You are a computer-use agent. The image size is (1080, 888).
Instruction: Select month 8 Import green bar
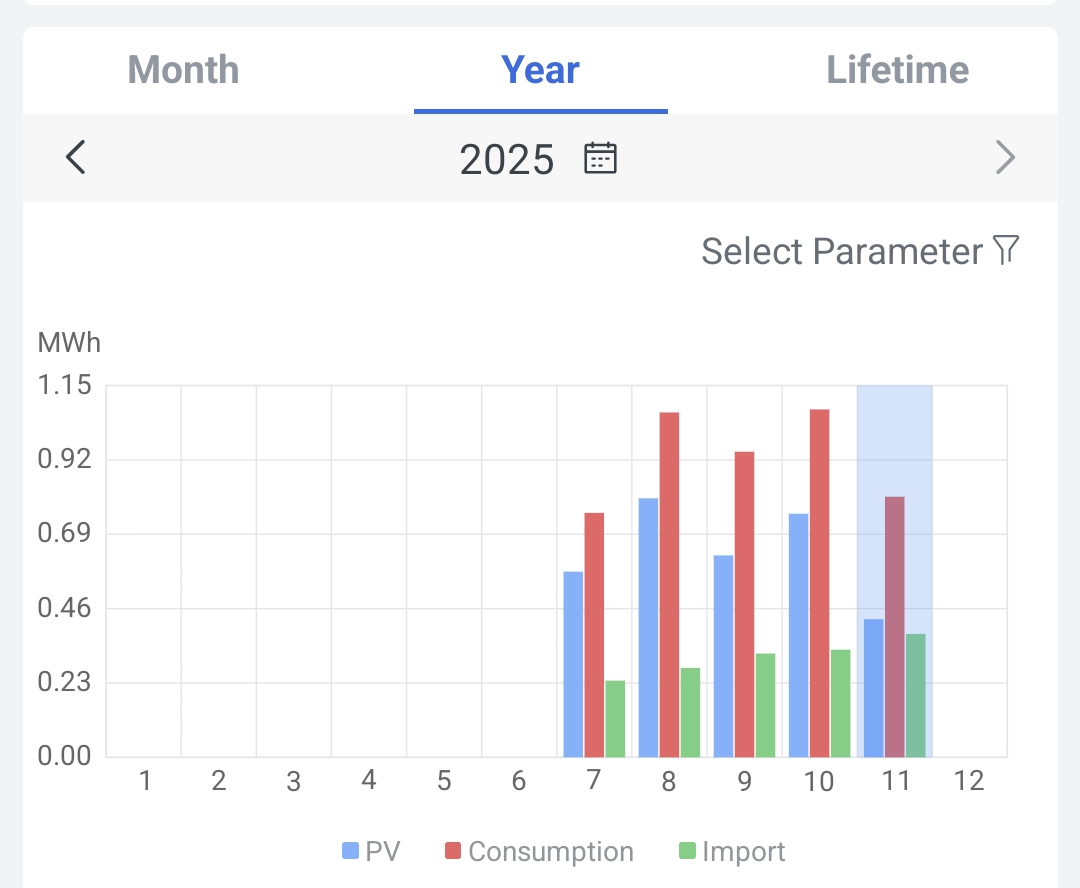pyautogui.click(x=690, y=712)
